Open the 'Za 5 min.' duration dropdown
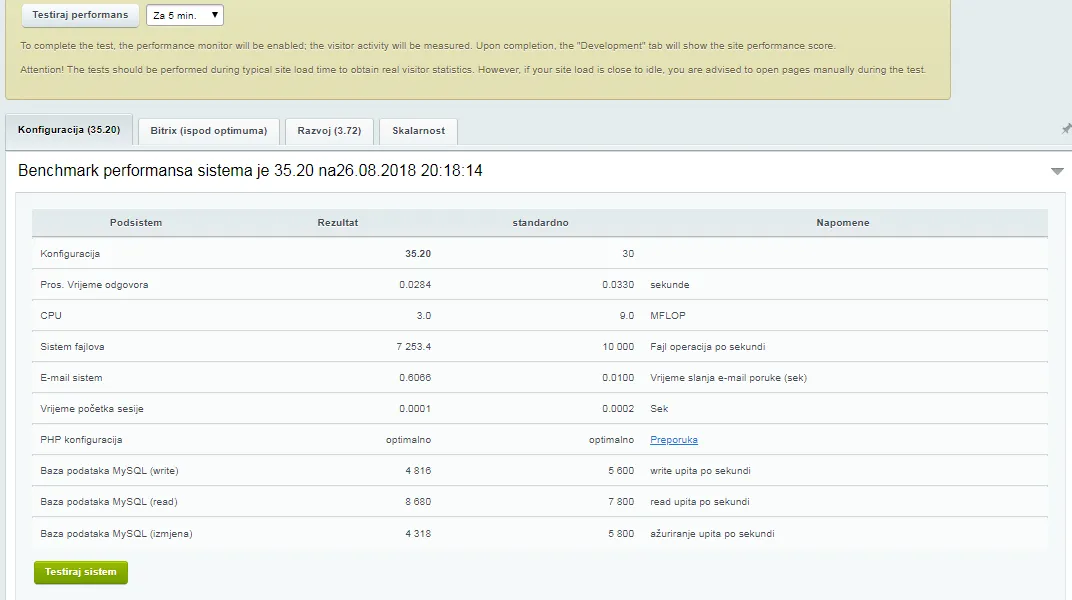 (185, 15)
